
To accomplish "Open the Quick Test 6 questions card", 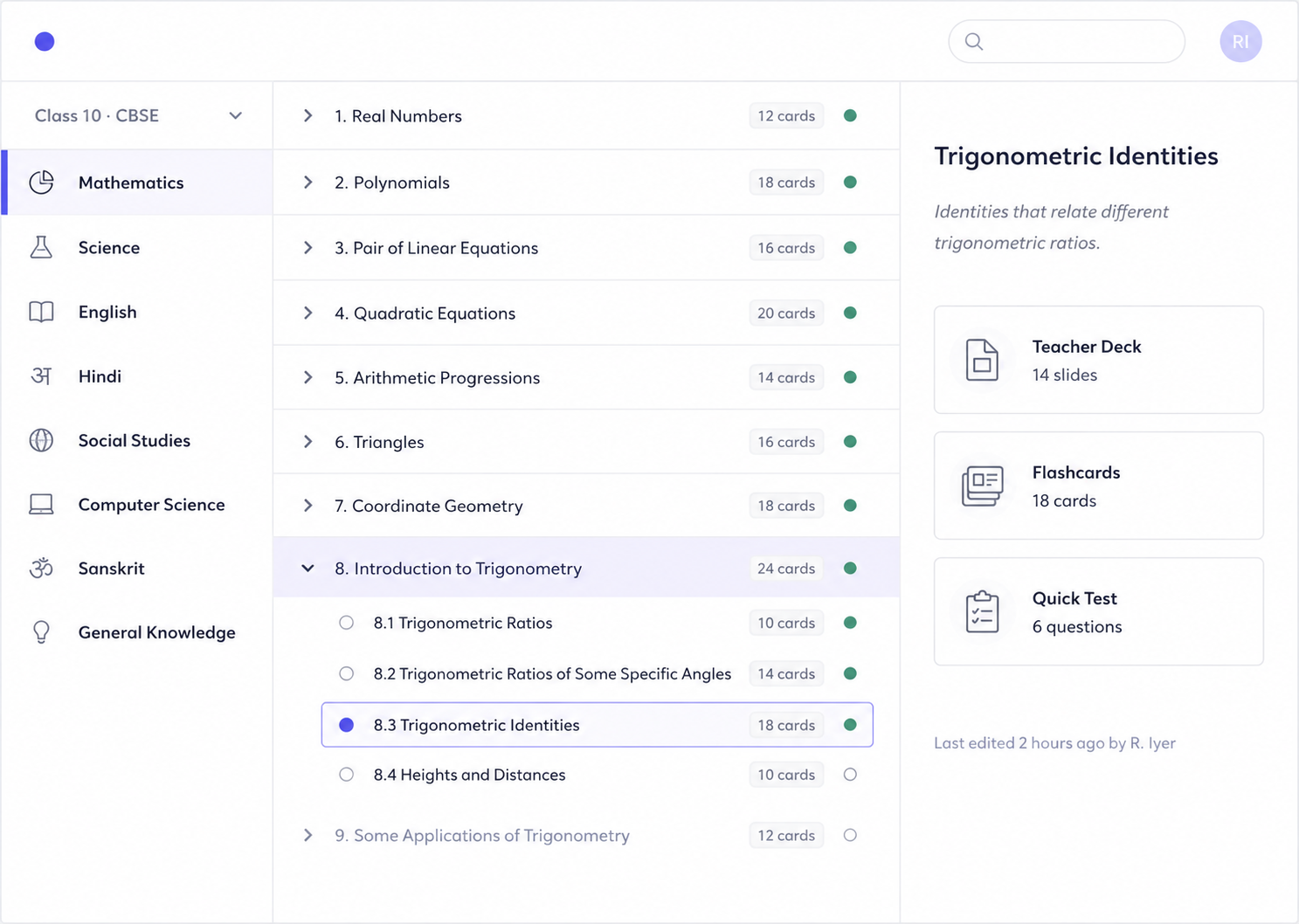I will pyautogui.click(x=1099, y=611).
